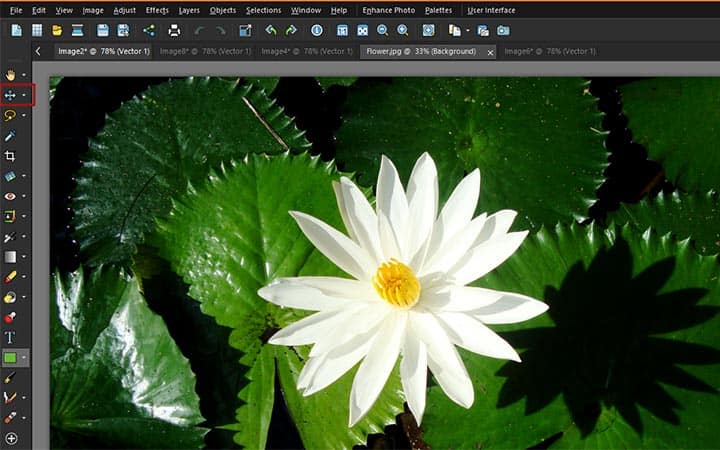Click the add tools plus icon
Screen dimensions: 720x450
click(x=11, y=439)
